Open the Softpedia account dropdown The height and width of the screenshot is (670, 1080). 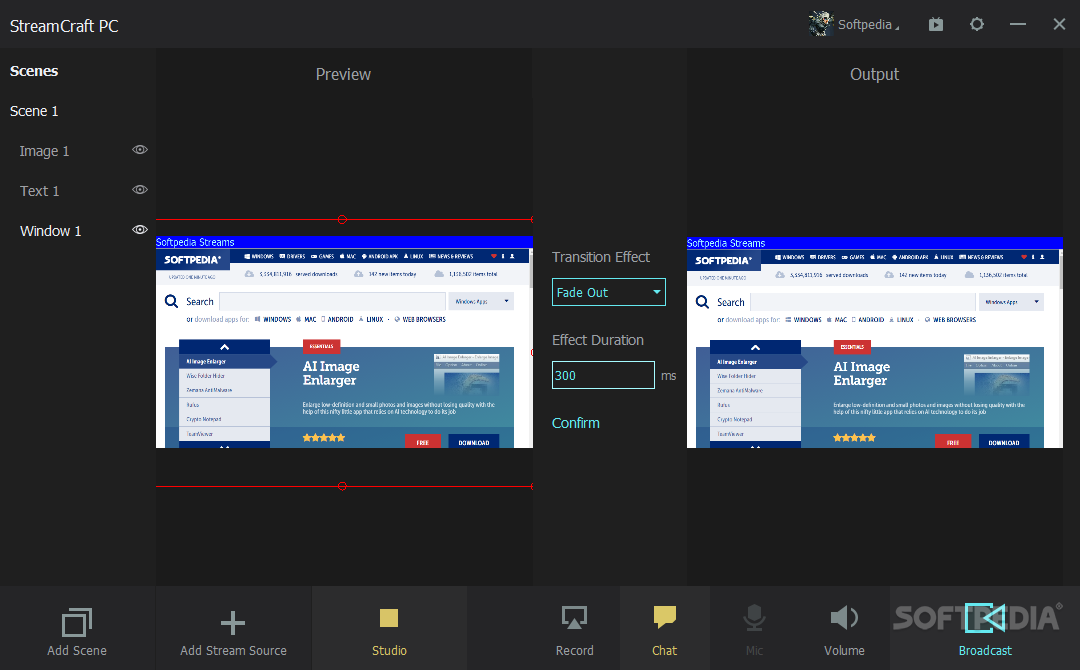(x=869, y=25)
